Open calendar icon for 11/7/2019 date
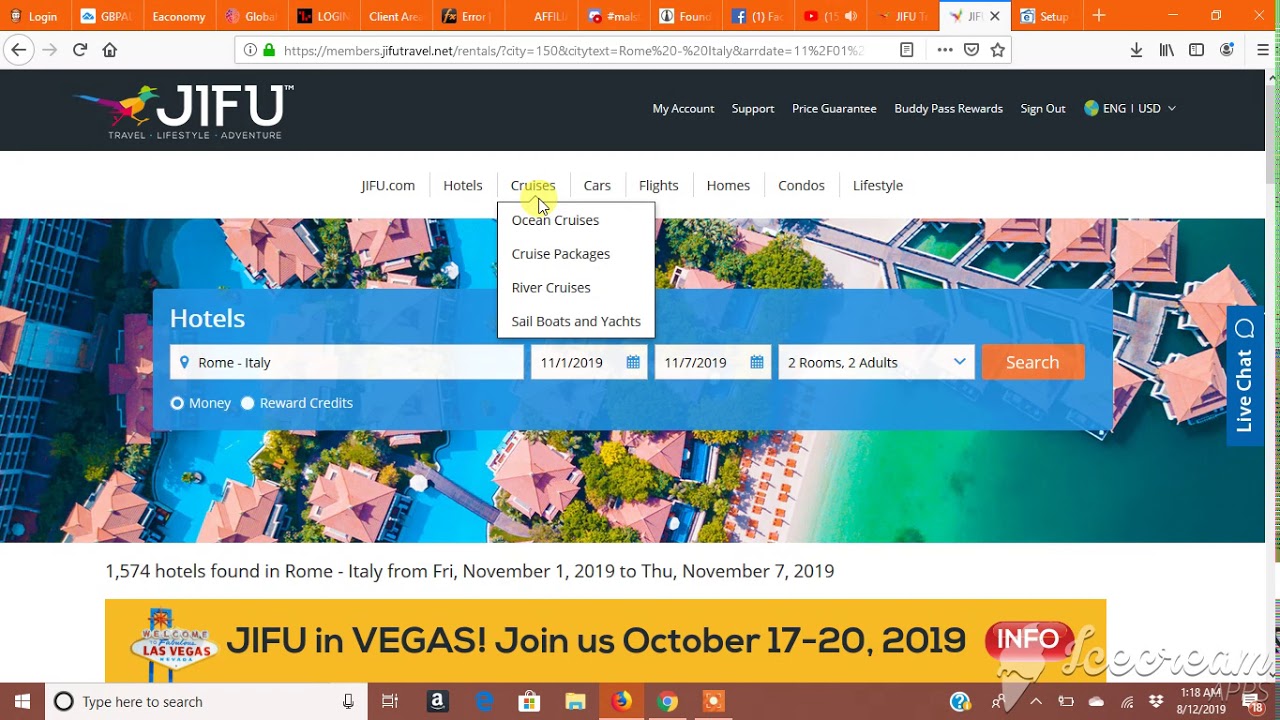The height and width of the screenshot is (720, 1280). coord(757,362)
